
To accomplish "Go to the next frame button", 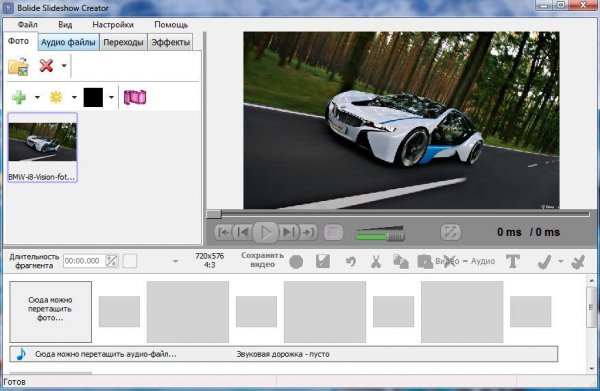I will point(289,232).
